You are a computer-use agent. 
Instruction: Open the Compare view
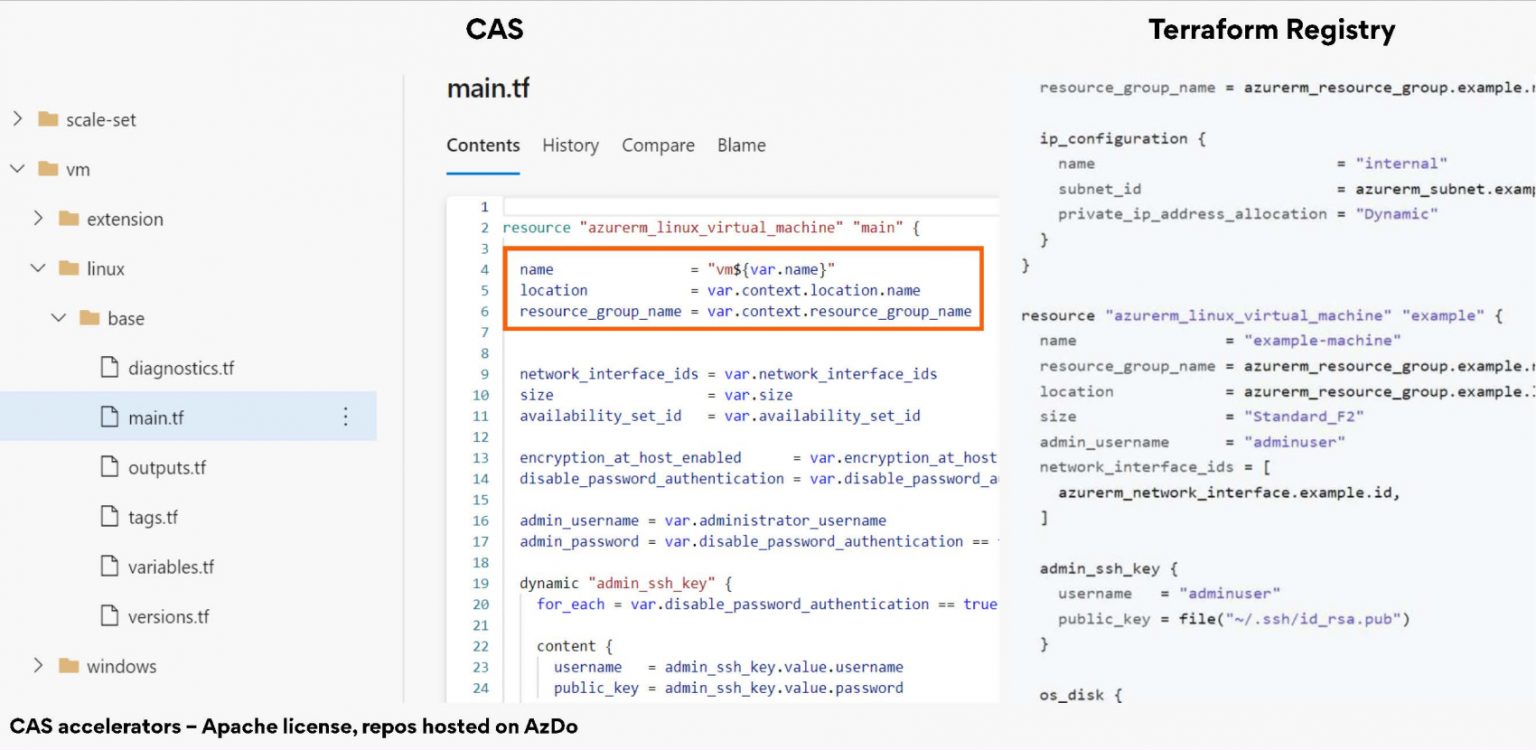(657, 145)
